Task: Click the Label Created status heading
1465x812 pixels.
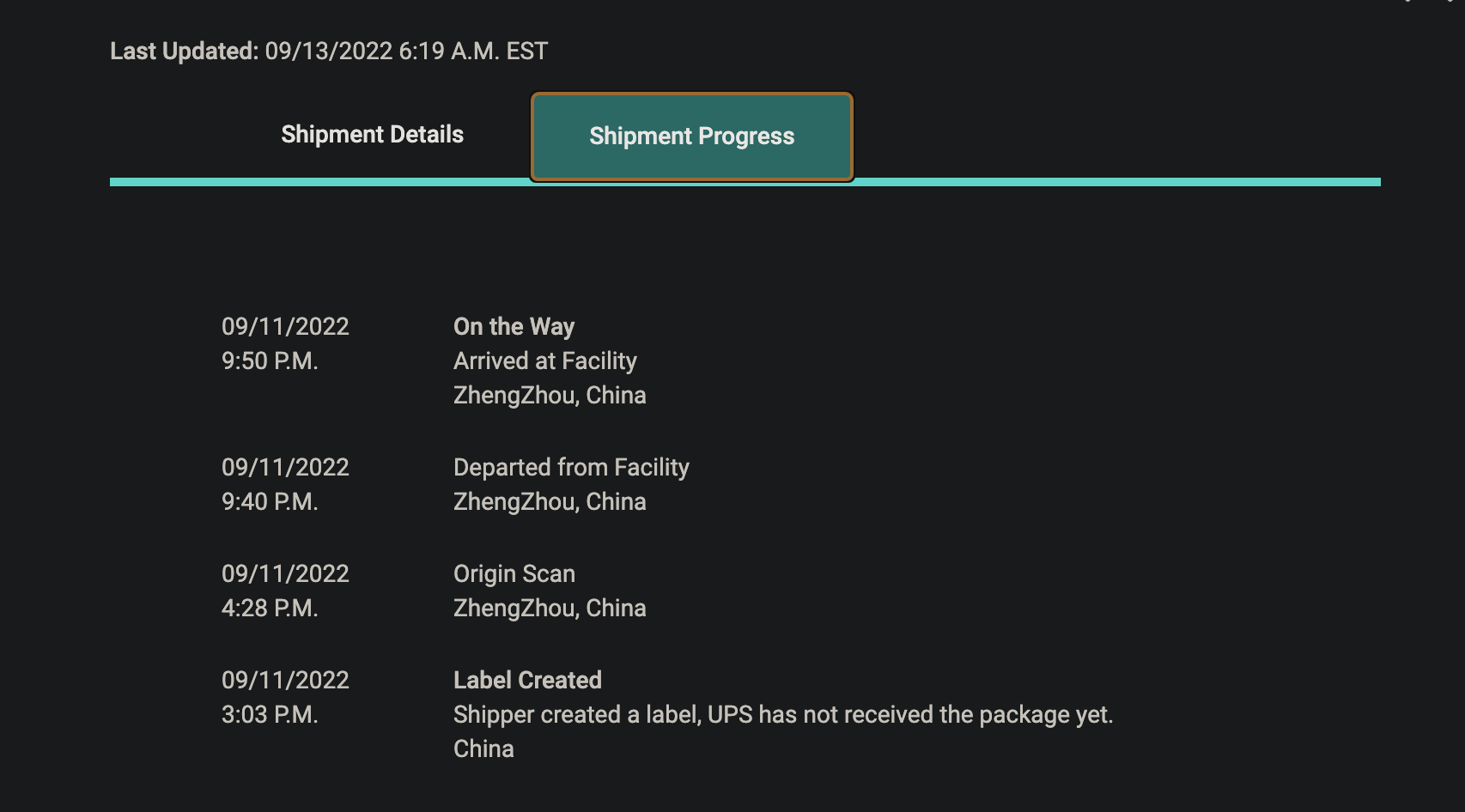Action: [x=527, y=681]
